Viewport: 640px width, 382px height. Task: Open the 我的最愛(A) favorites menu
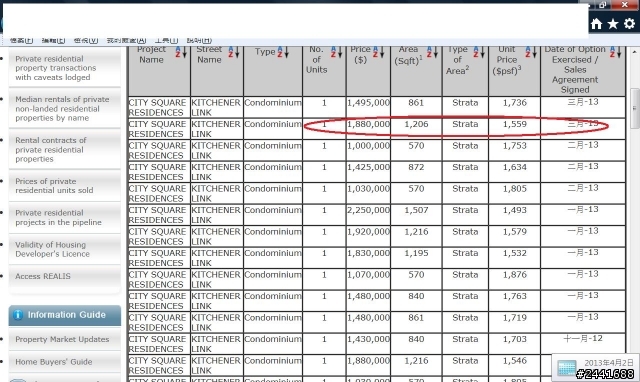point(126,40)
